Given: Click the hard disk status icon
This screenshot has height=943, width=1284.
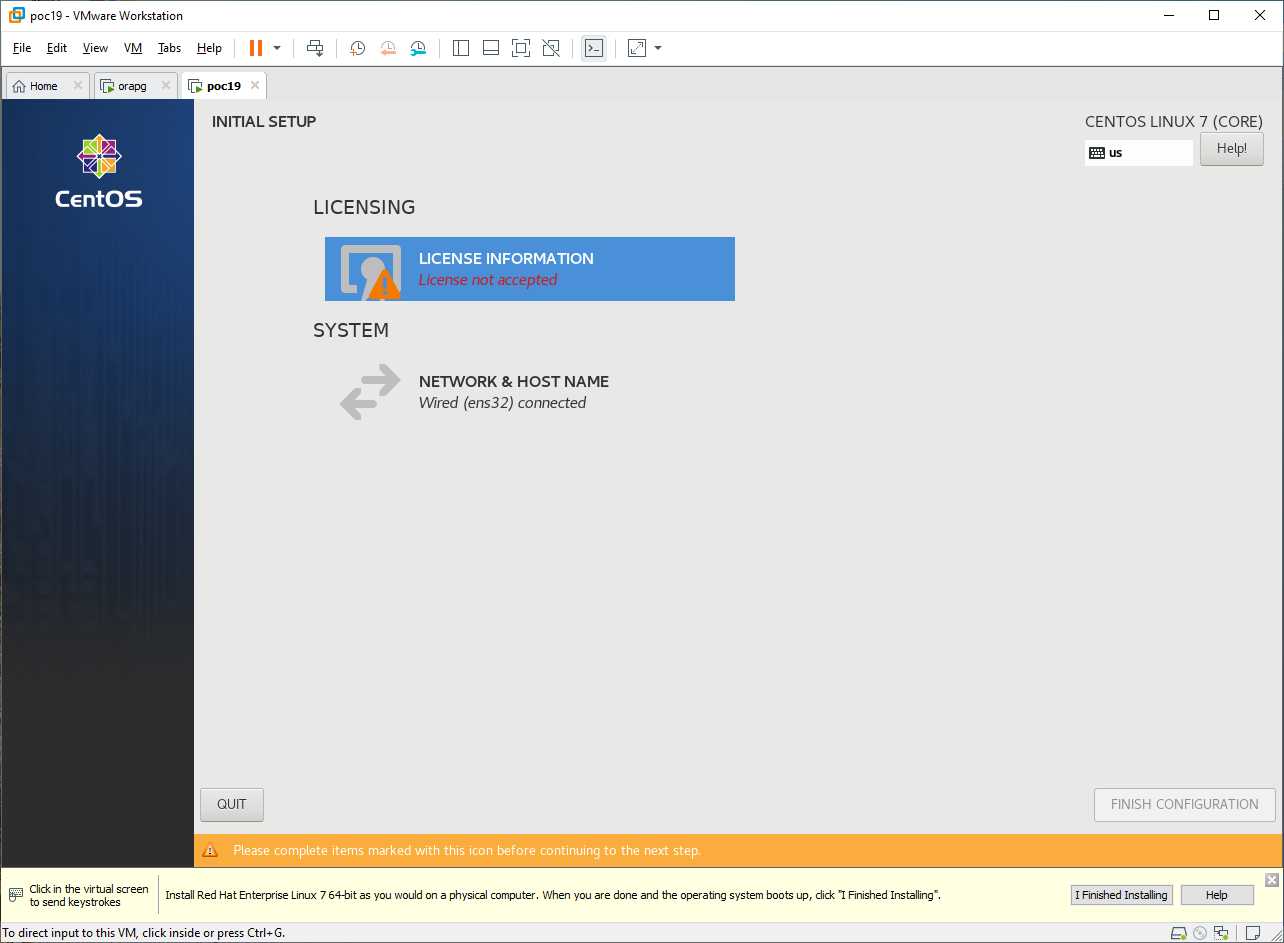Looking at the screenshot, I should pos(1180,933).
